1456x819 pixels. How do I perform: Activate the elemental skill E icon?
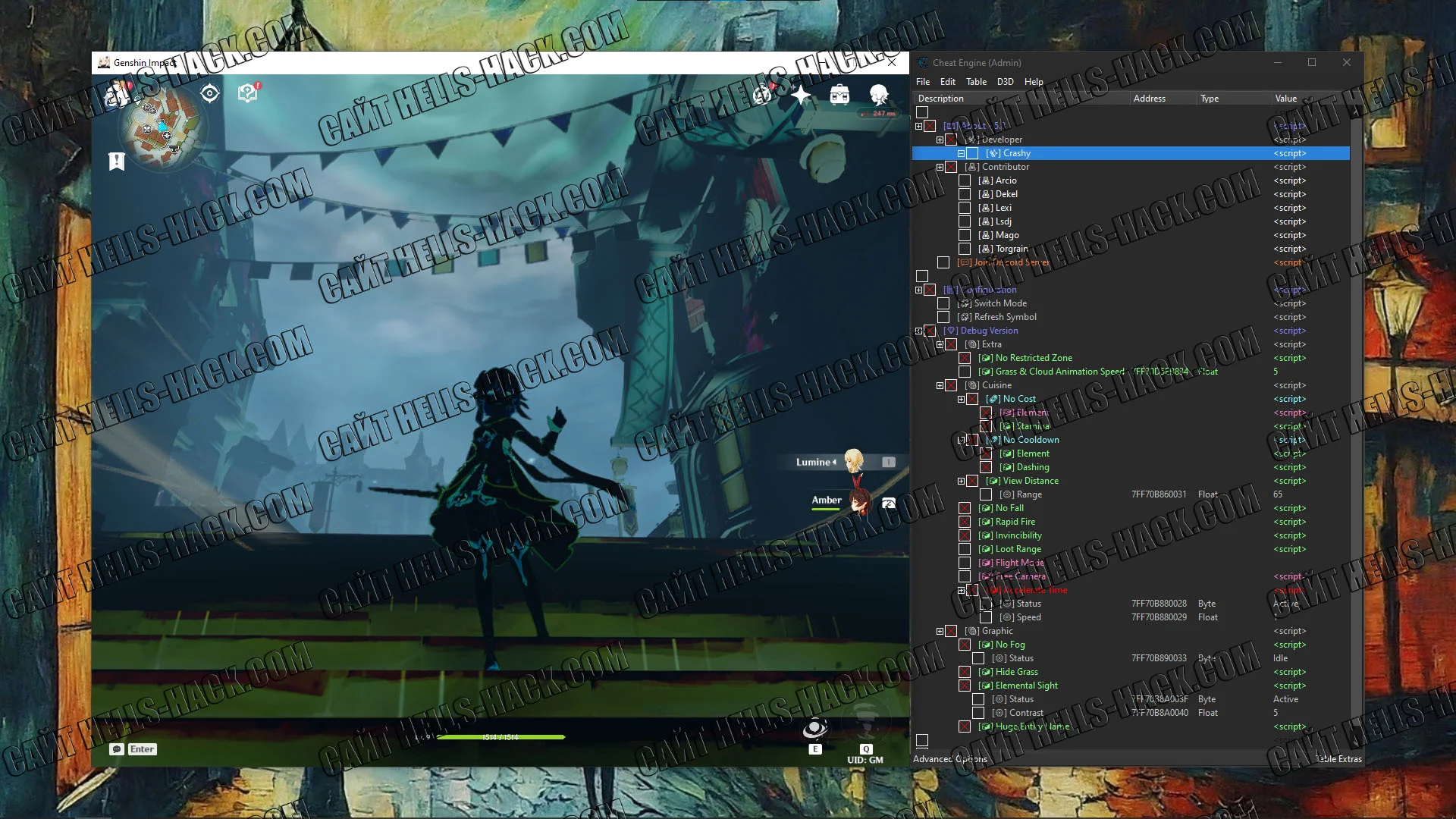pyautogui.click(x=815, y=729)
